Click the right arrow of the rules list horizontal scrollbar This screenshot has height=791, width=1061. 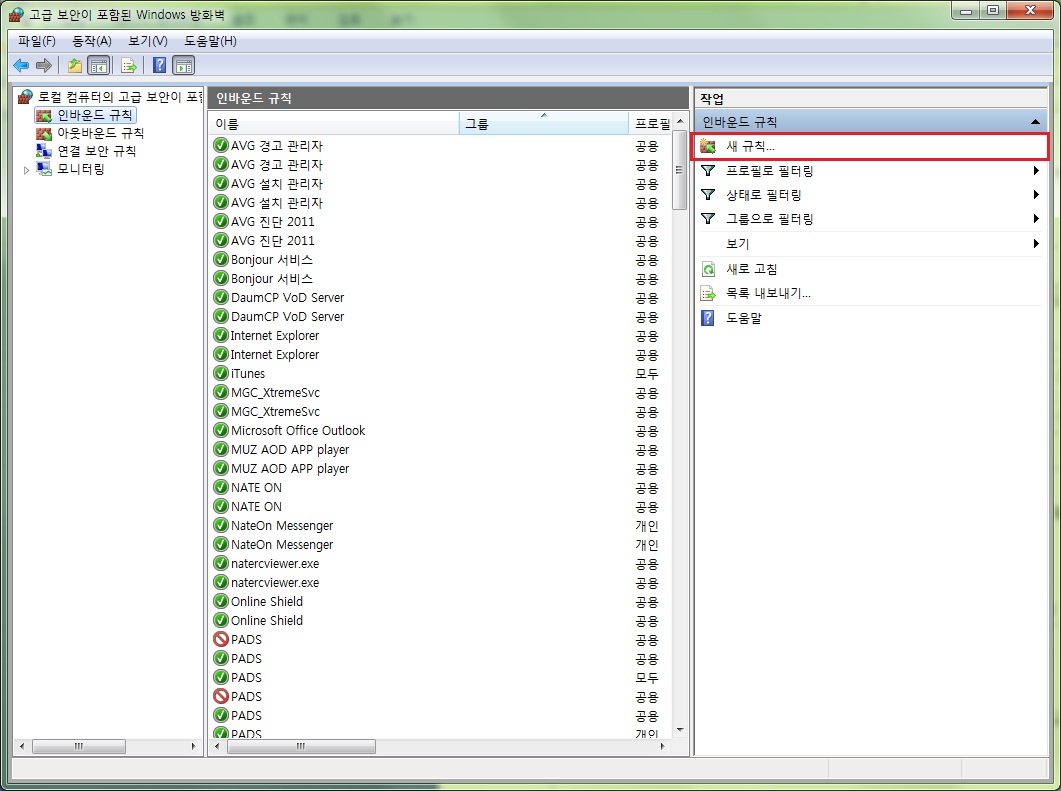click(x=663, y=746)
